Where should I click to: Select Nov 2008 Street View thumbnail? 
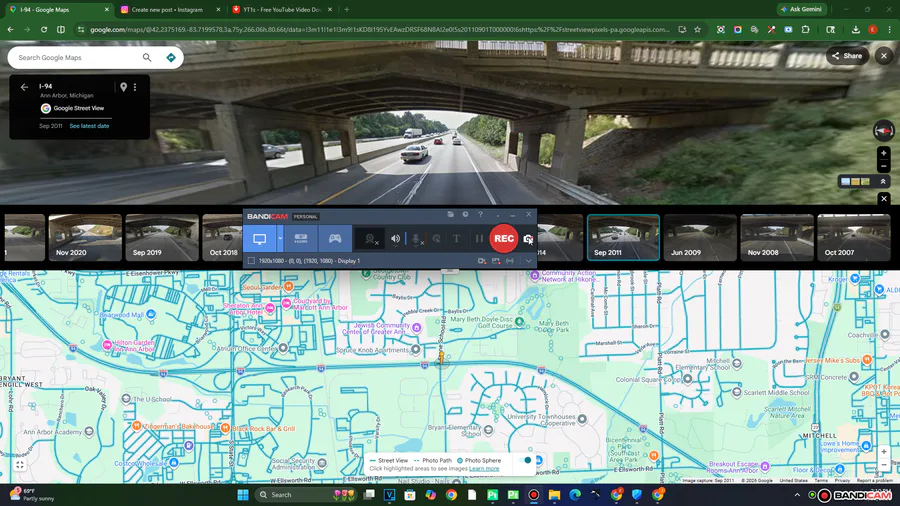[x=777, y=238]
